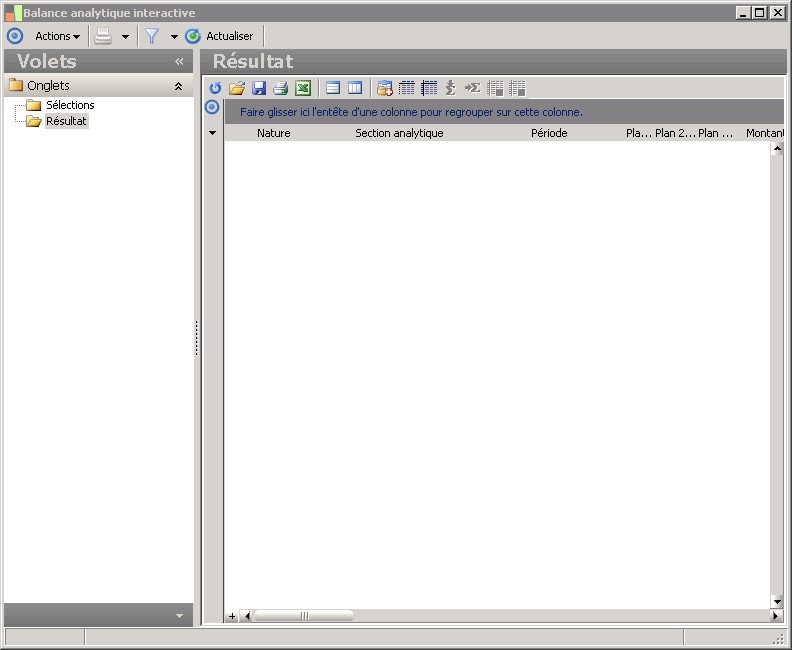The image size is (792, 650).
Task: Select the Résultat tree item
Action: (x=66, y=121)
